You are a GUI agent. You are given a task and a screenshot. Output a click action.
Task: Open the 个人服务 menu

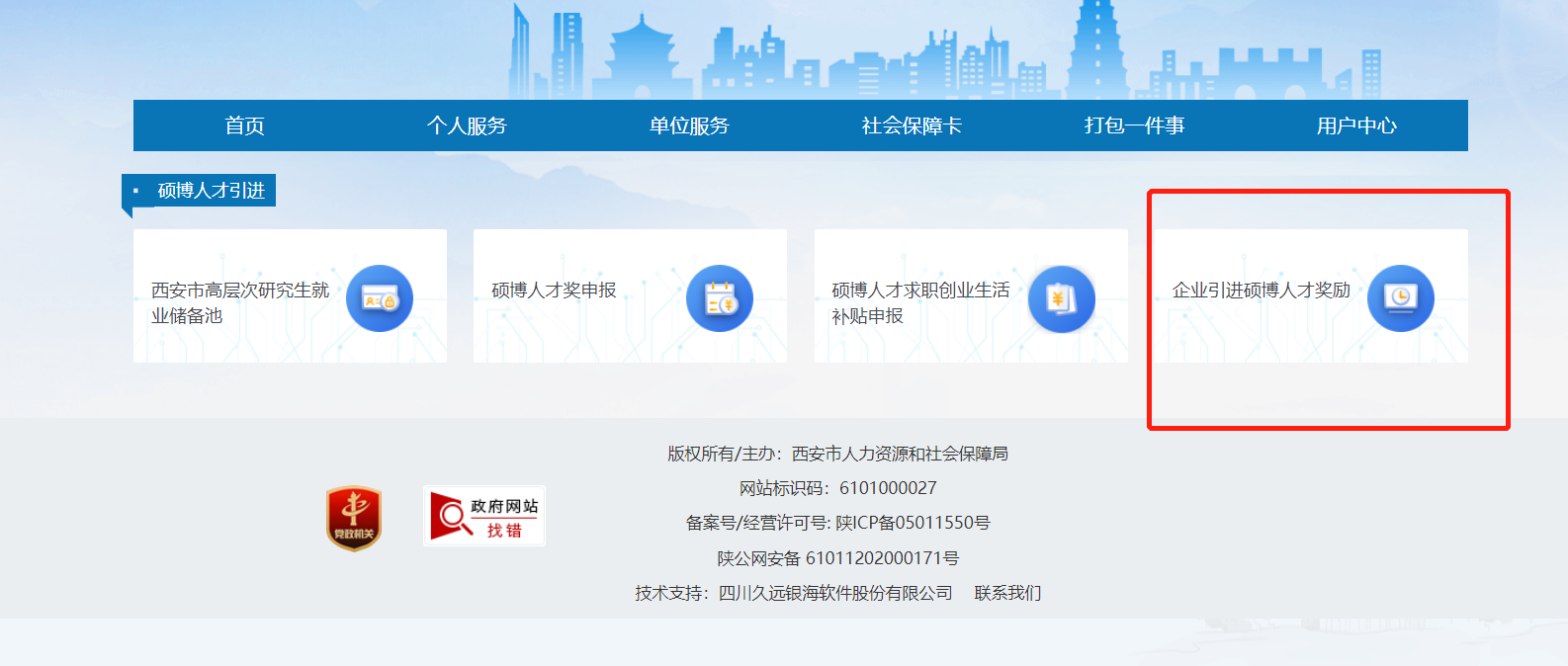(x=467, y=125)
